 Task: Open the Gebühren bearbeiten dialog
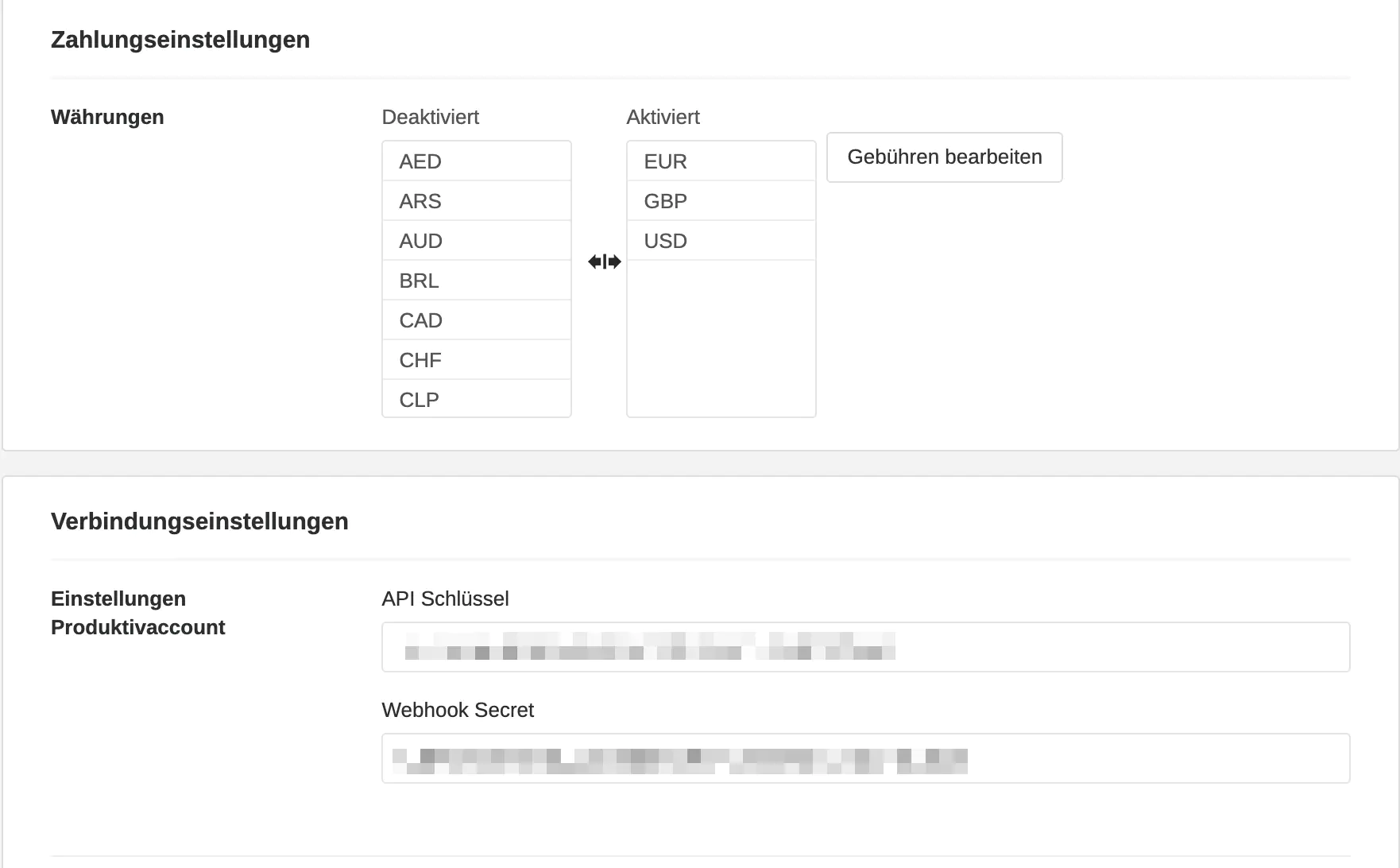944,157
